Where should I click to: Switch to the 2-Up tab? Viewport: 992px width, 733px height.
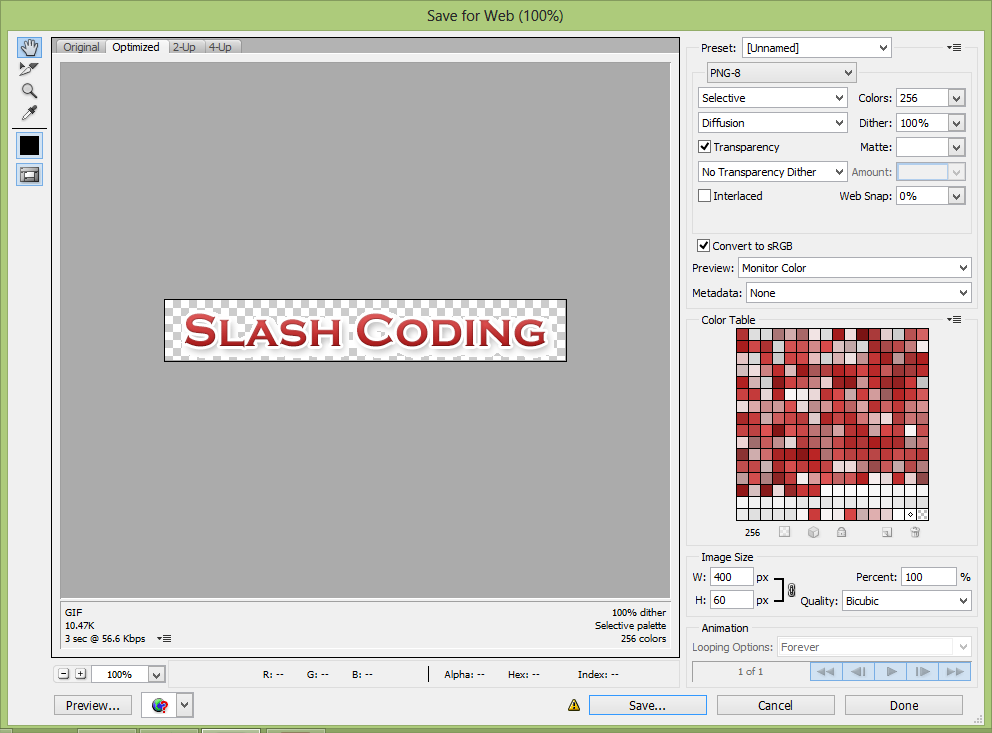184,47
